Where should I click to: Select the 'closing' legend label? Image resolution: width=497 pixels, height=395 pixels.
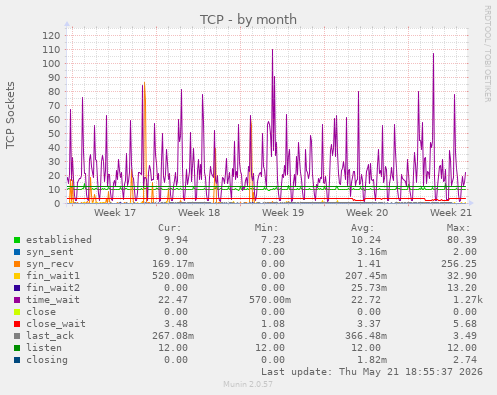47,360
